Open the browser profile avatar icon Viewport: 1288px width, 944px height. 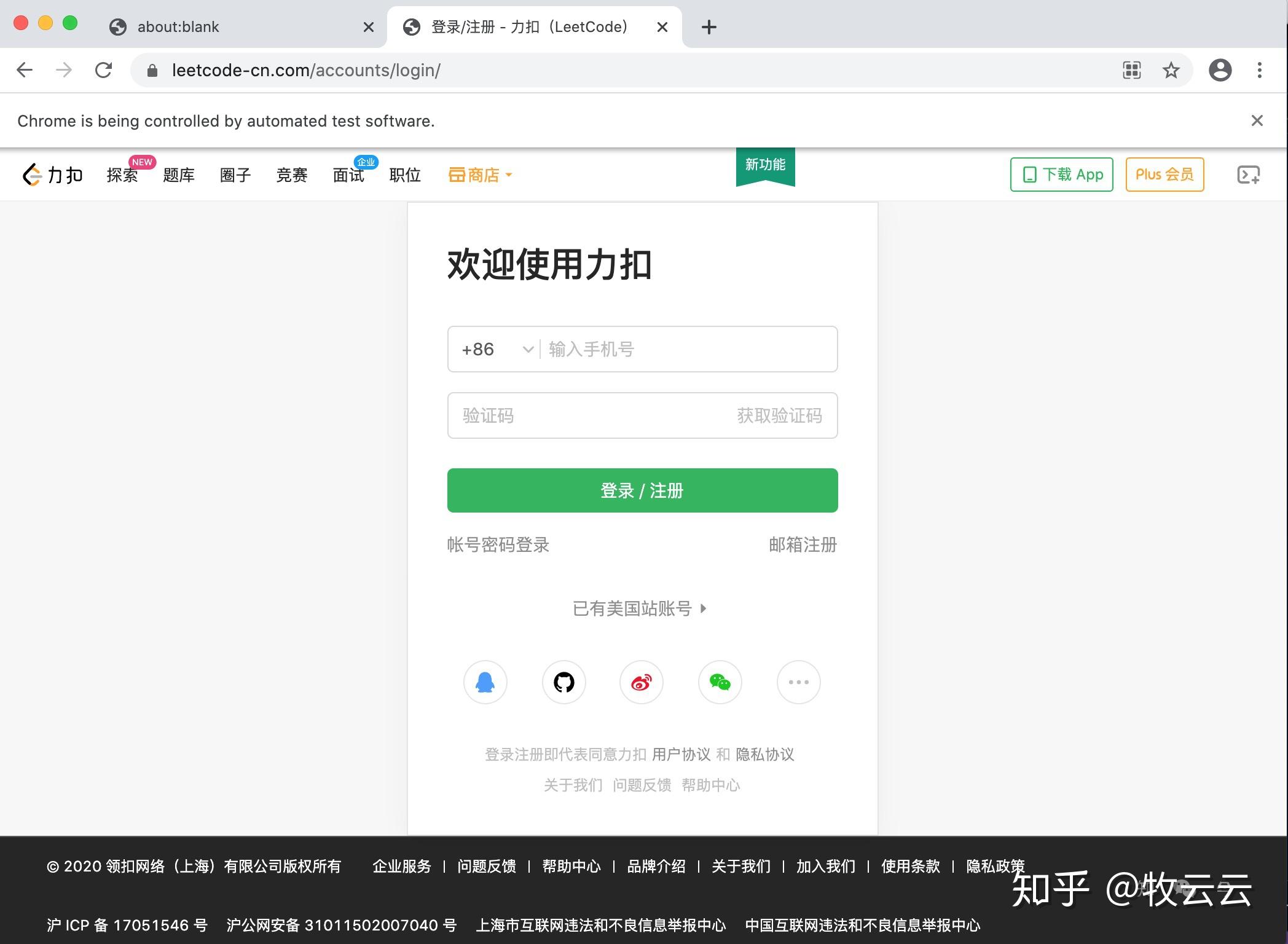pyautogui.click(x=1220, y=70)
